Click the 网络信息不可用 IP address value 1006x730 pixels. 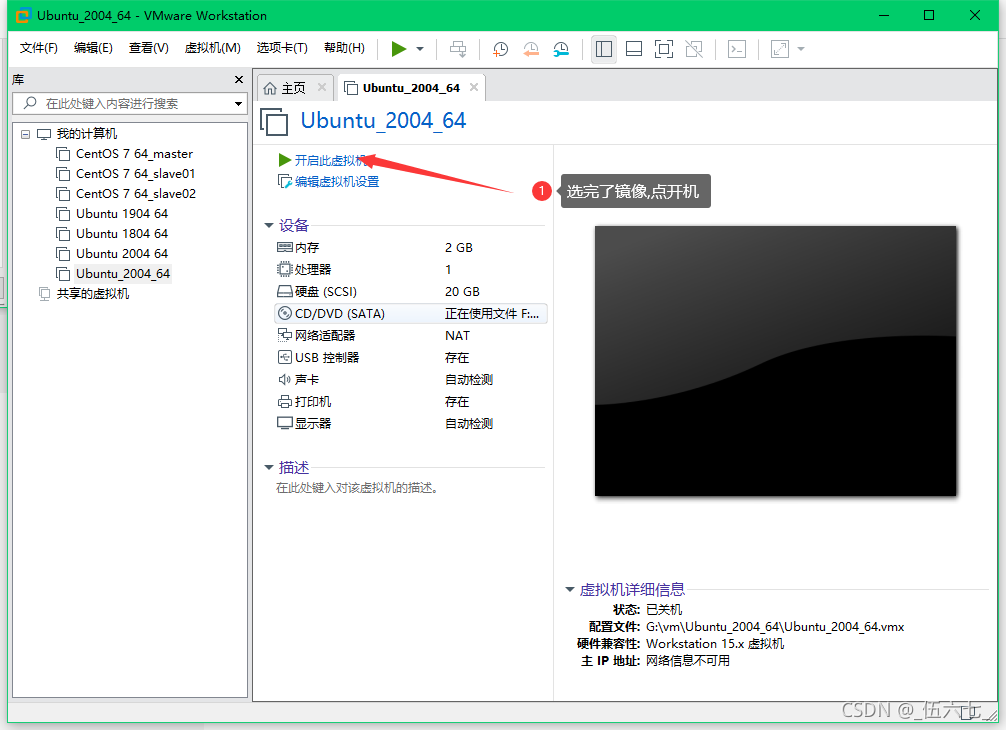(x=688, y=661)
